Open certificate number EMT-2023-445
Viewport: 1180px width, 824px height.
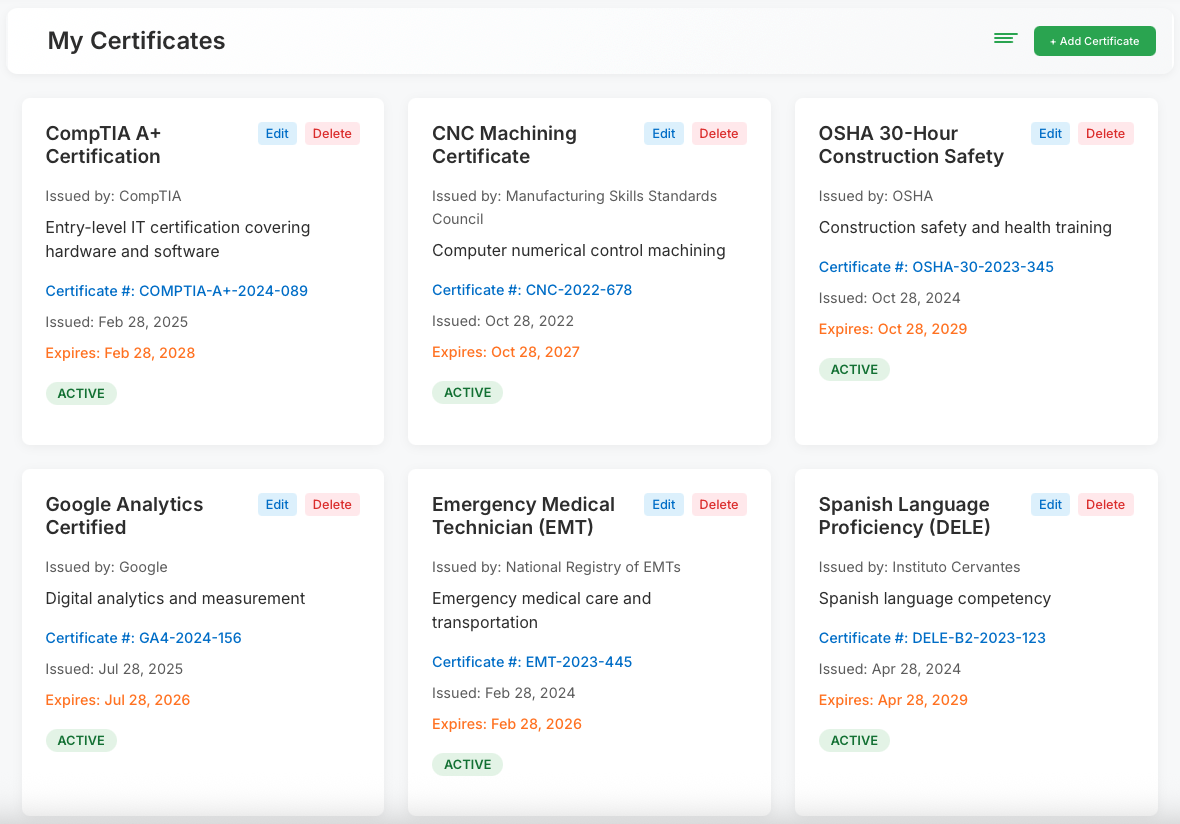point(532,661)
